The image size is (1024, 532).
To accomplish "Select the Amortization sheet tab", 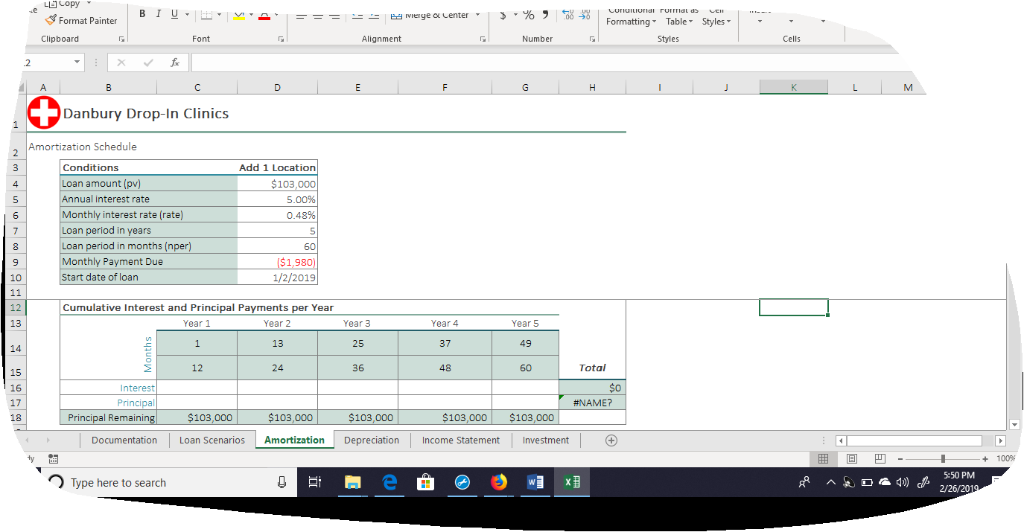I will [x=295, y=441].
